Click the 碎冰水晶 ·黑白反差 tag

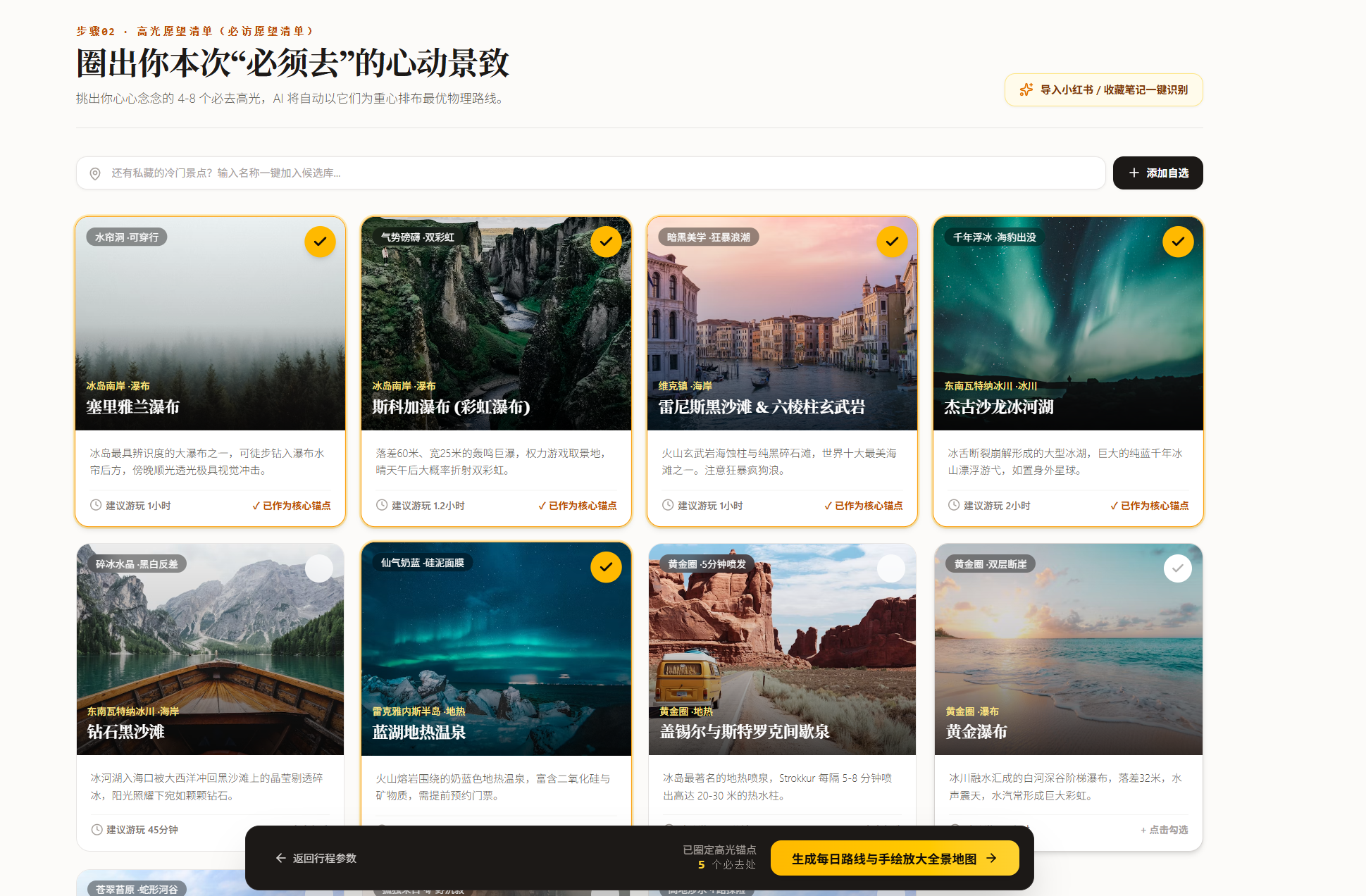point(137,564)
